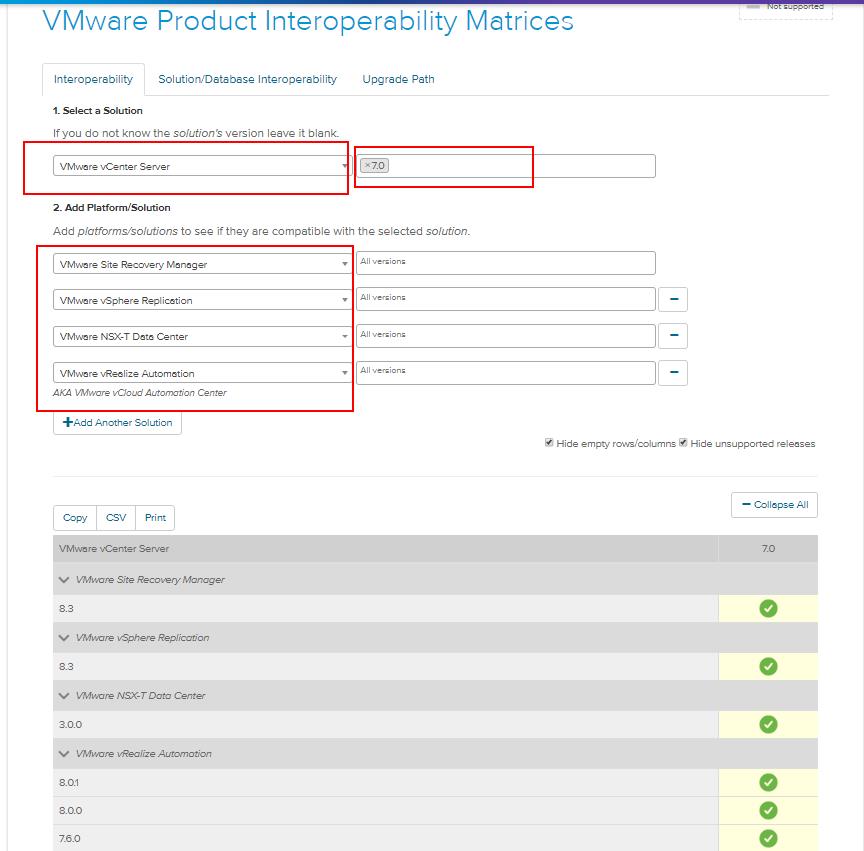Click VMware vCenter Server header cell in results
Screen dimensions: 864x851
coord(386,548)
